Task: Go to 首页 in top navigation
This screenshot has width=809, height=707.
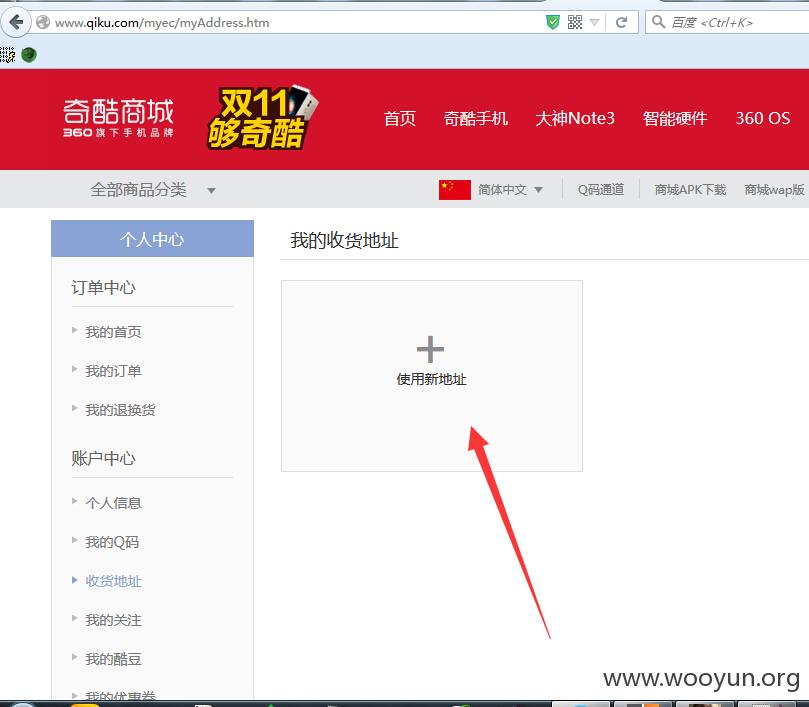Action: 400,119
